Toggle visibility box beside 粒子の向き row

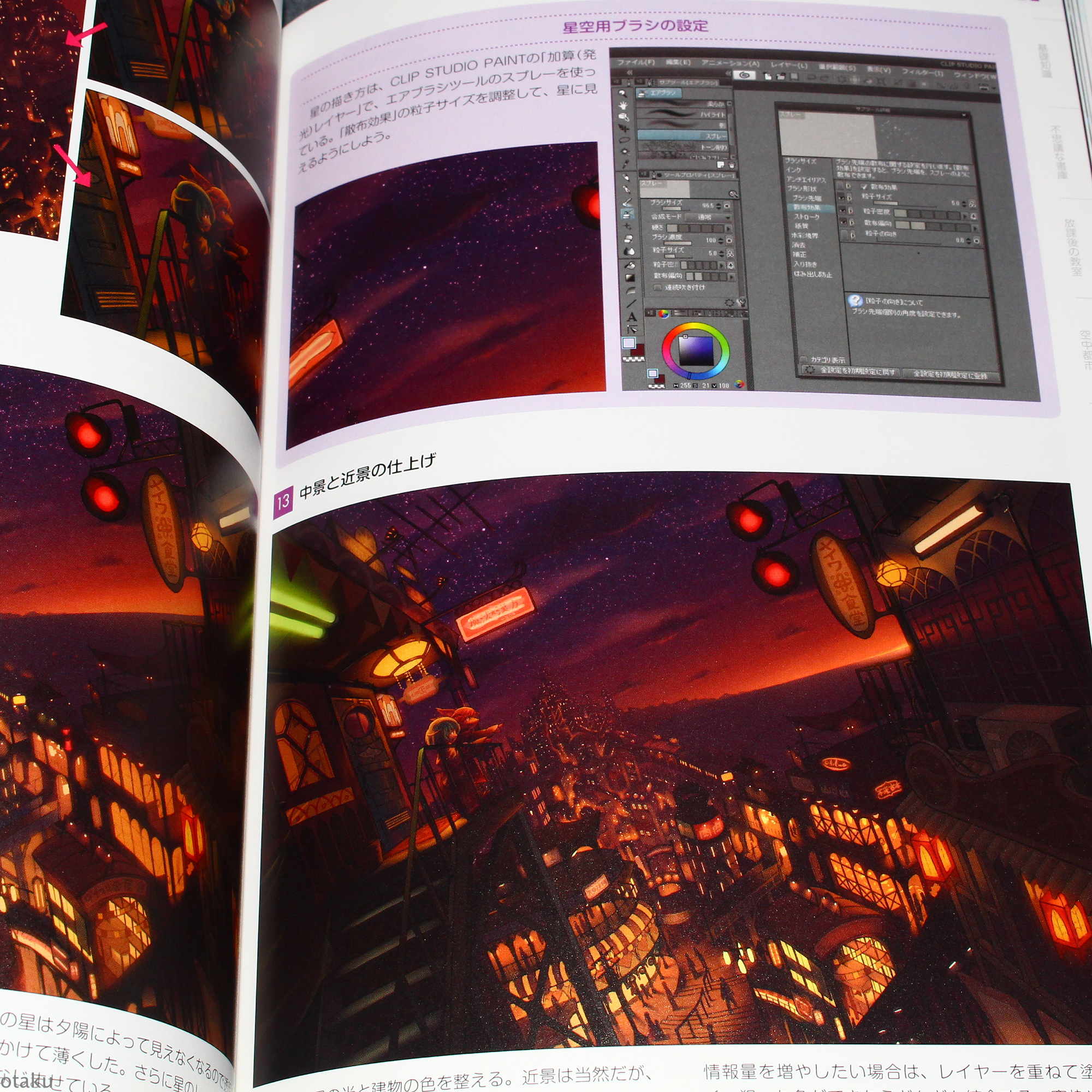(x=845, y=235)
